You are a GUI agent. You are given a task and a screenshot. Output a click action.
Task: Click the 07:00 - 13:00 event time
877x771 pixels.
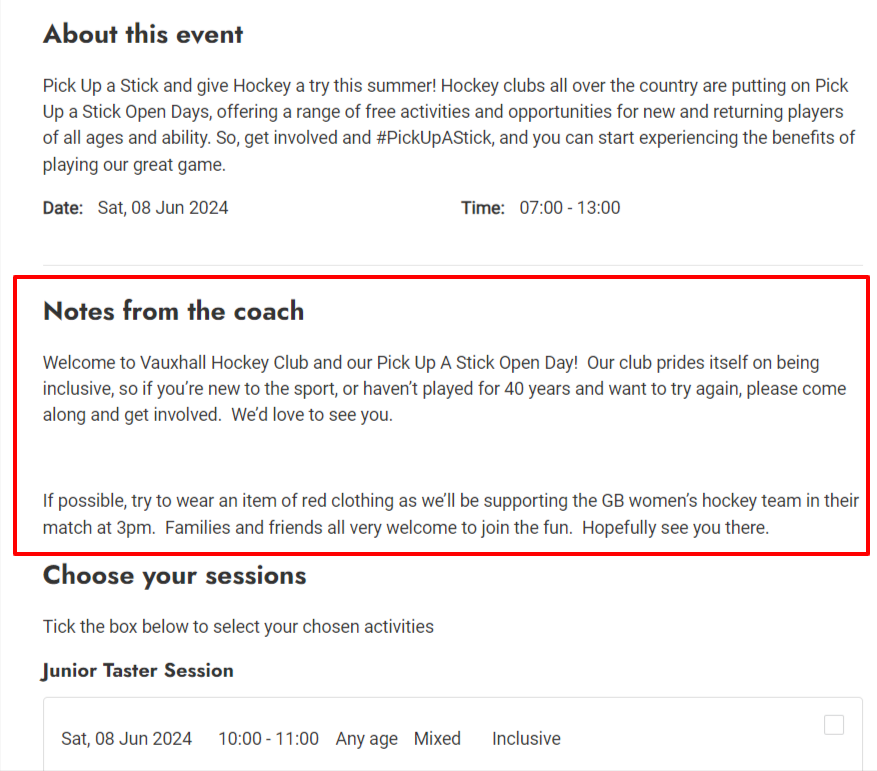point(569,208)
